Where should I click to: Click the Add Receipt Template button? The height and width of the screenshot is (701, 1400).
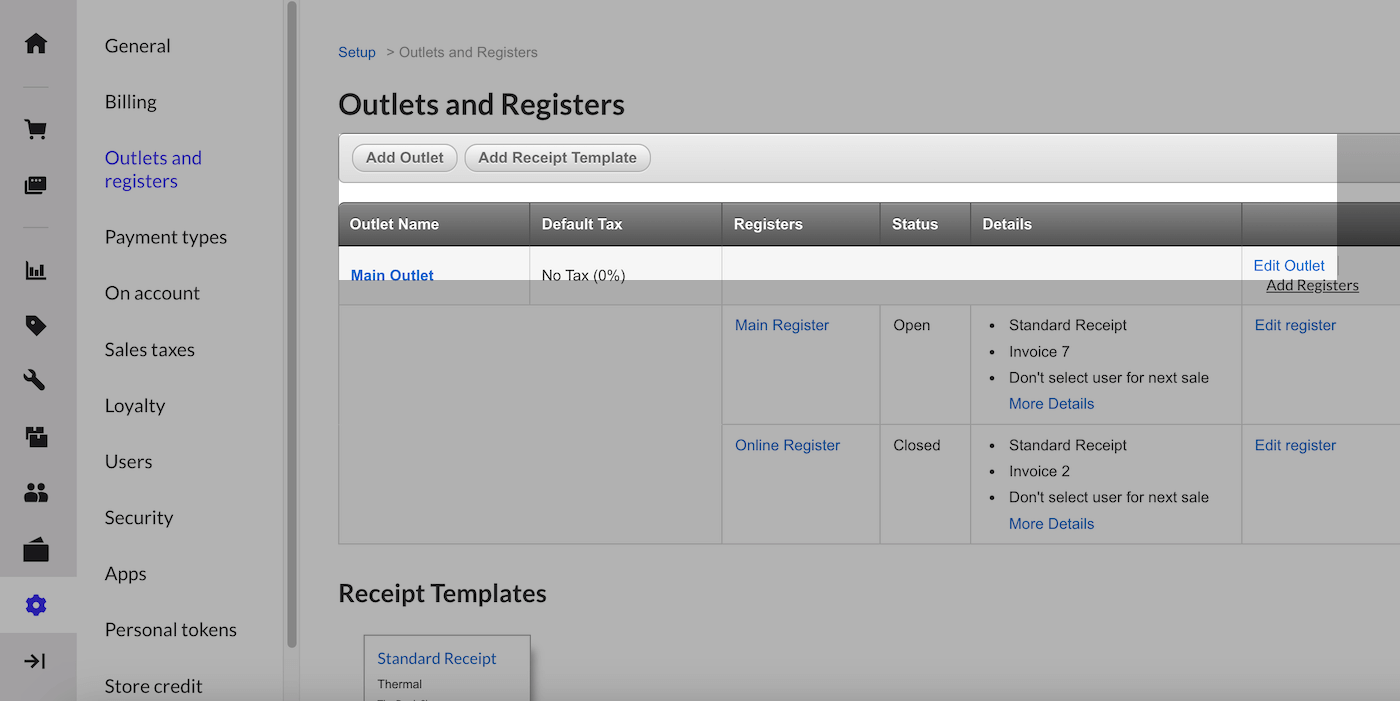pos(557,158)
